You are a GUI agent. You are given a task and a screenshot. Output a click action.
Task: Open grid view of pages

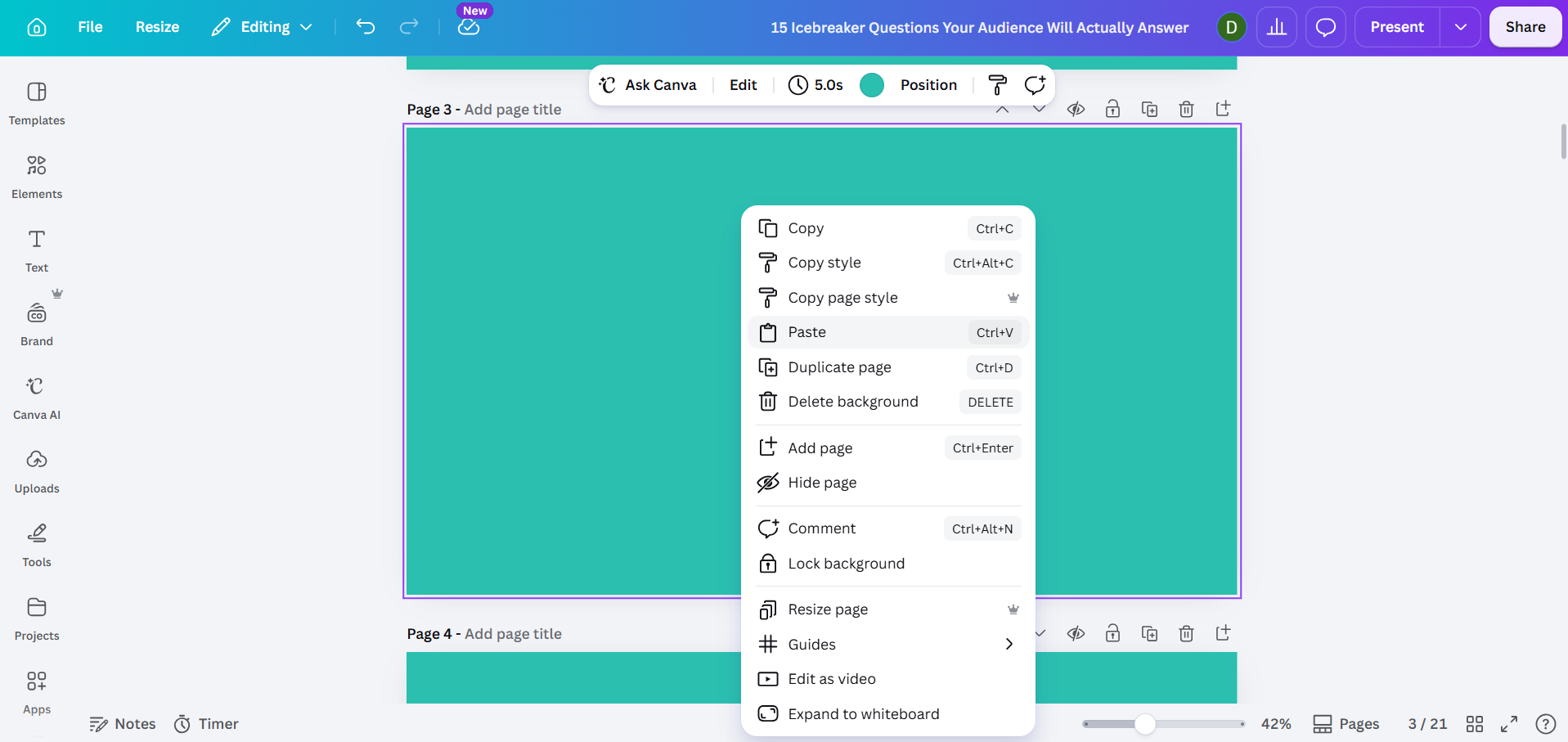click(x=1475, y=724)
